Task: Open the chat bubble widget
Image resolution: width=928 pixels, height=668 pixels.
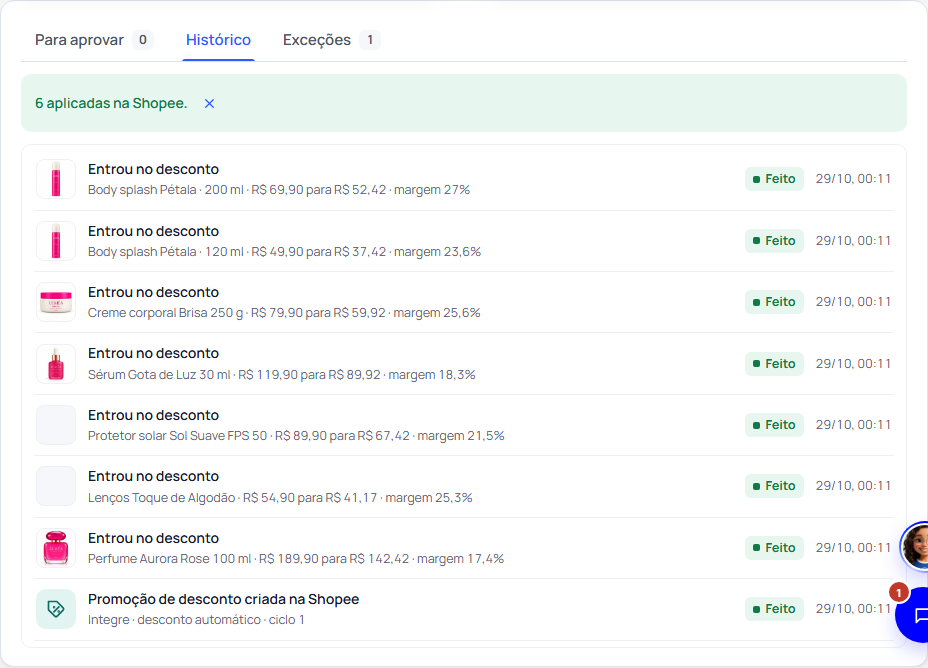Action: tap(914, 615)
